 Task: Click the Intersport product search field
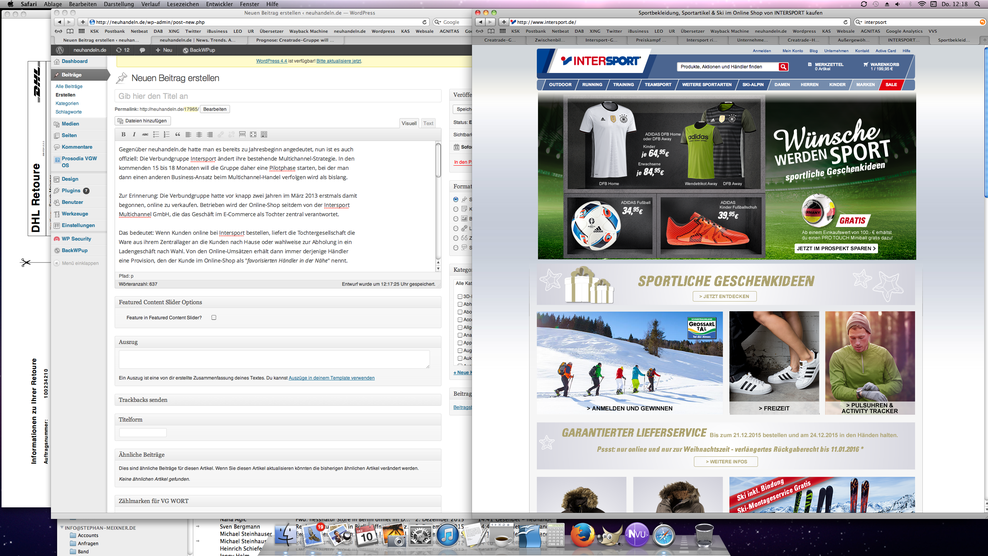[727, 67]
